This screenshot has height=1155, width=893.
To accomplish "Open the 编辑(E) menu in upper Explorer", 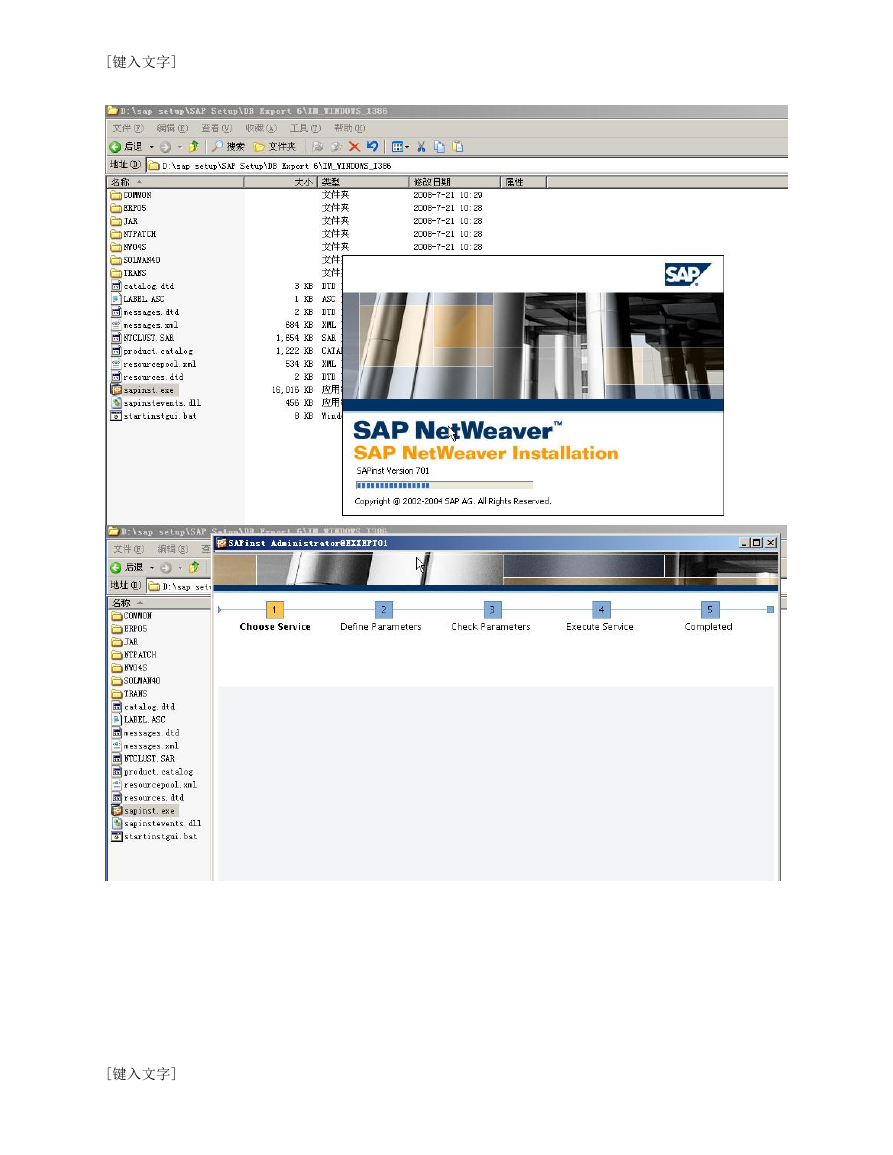I will coord(172,128).
